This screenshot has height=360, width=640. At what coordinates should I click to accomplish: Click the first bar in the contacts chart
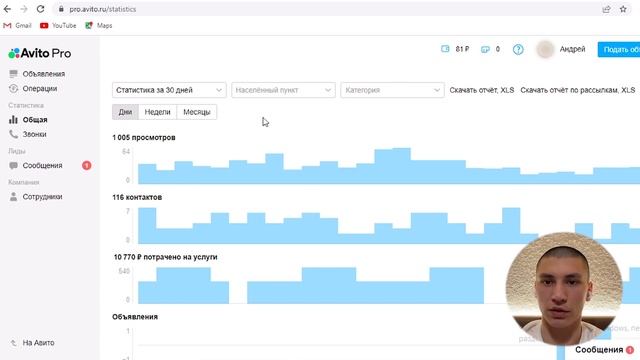tap(147, 226)
